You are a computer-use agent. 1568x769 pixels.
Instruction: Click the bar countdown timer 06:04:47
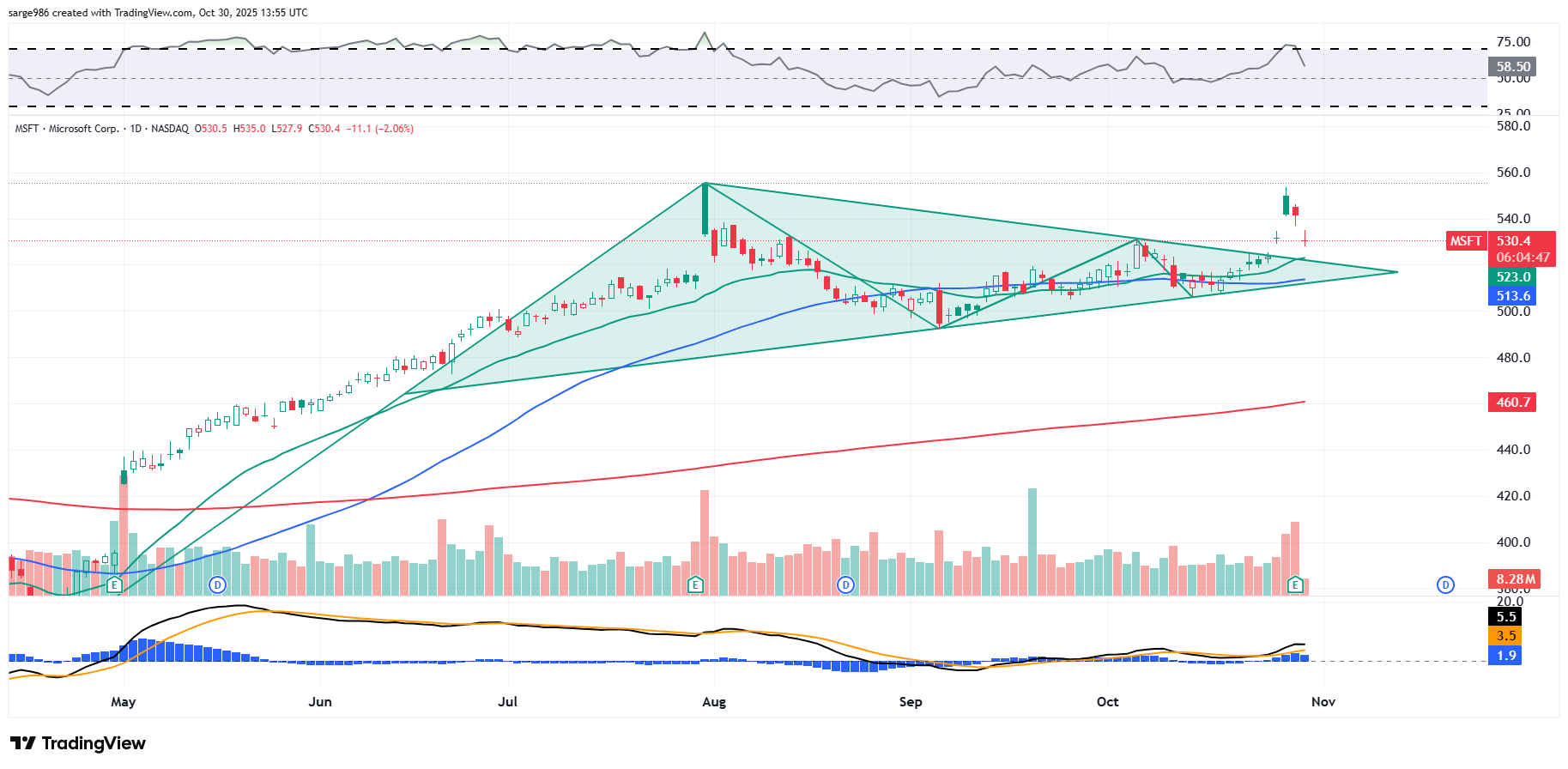(x=1523, y=257)
